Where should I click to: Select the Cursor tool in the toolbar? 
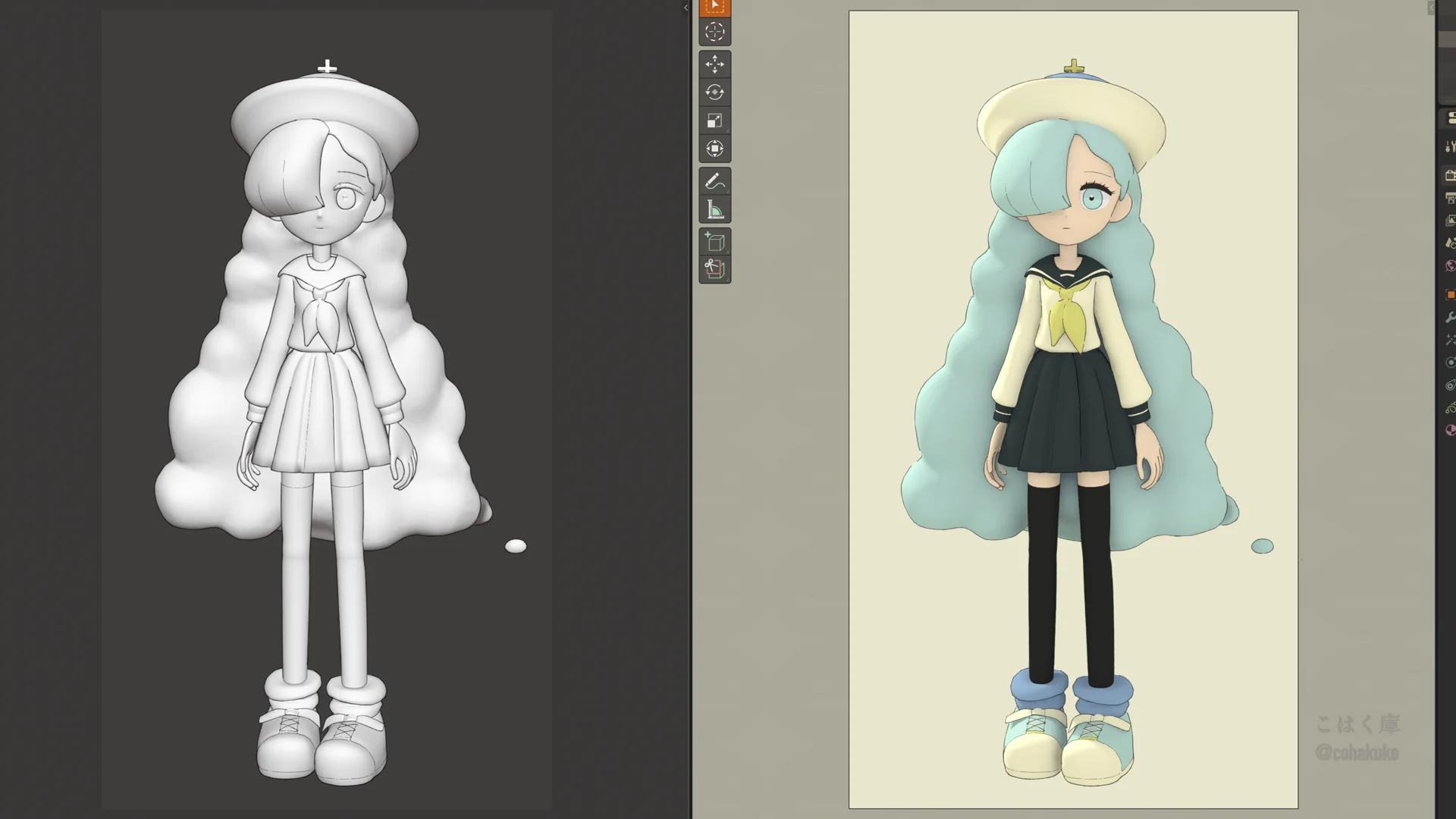(x=714, y=32)
